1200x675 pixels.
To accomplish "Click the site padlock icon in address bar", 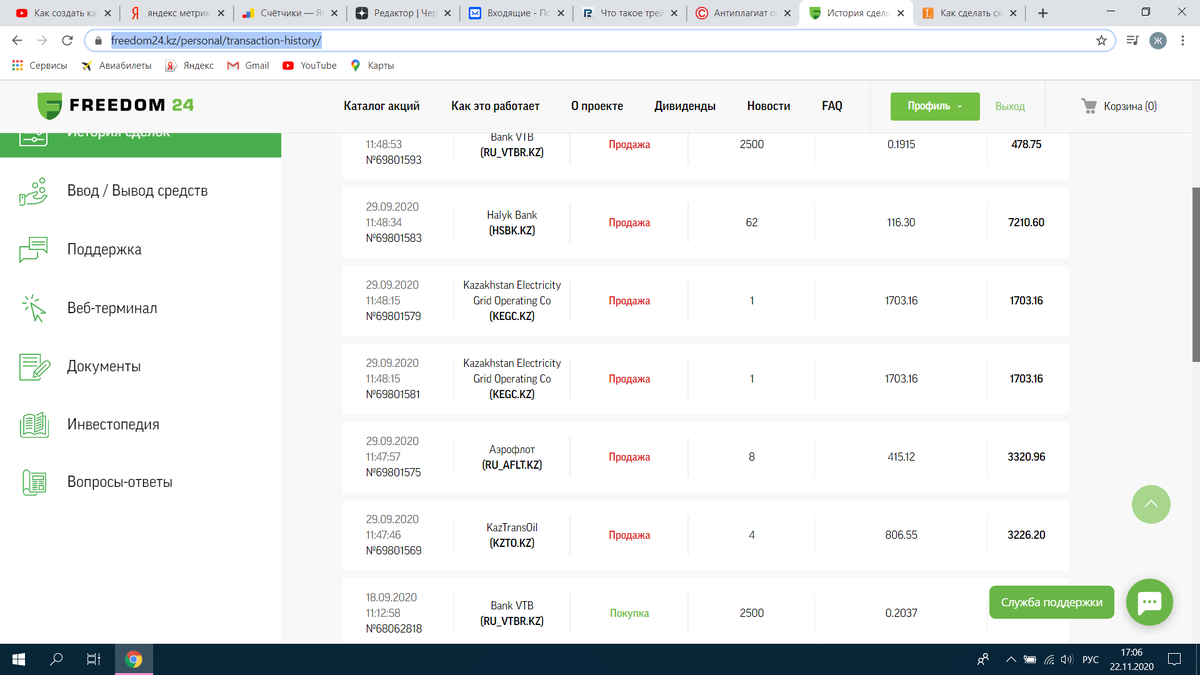I will coord(98,40).
